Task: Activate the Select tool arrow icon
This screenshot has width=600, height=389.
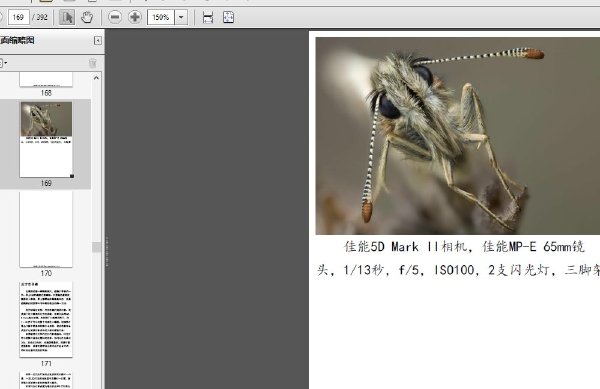Action: (67, 17)
